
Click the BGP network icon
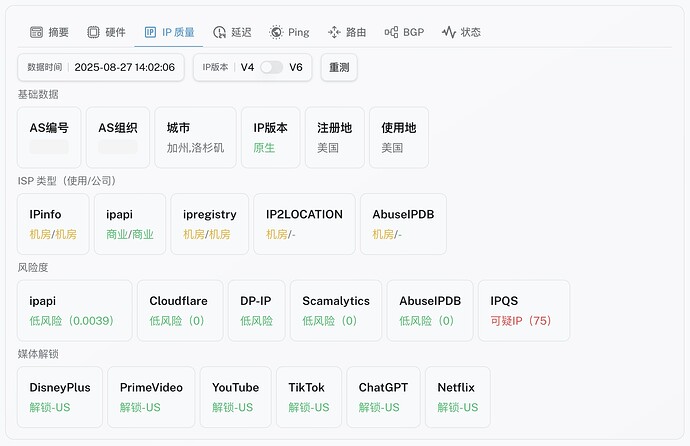tap(391, 32)
